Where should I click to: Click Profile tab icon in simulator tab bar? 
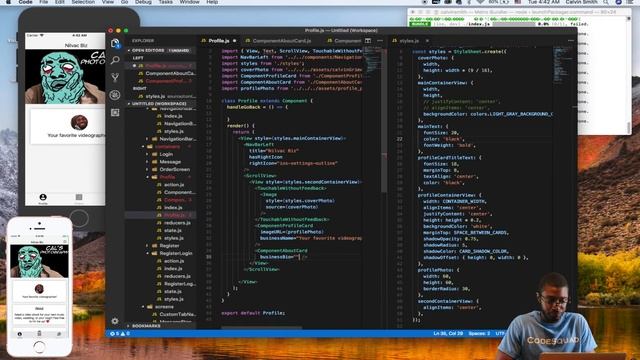[x=43, y=198]
